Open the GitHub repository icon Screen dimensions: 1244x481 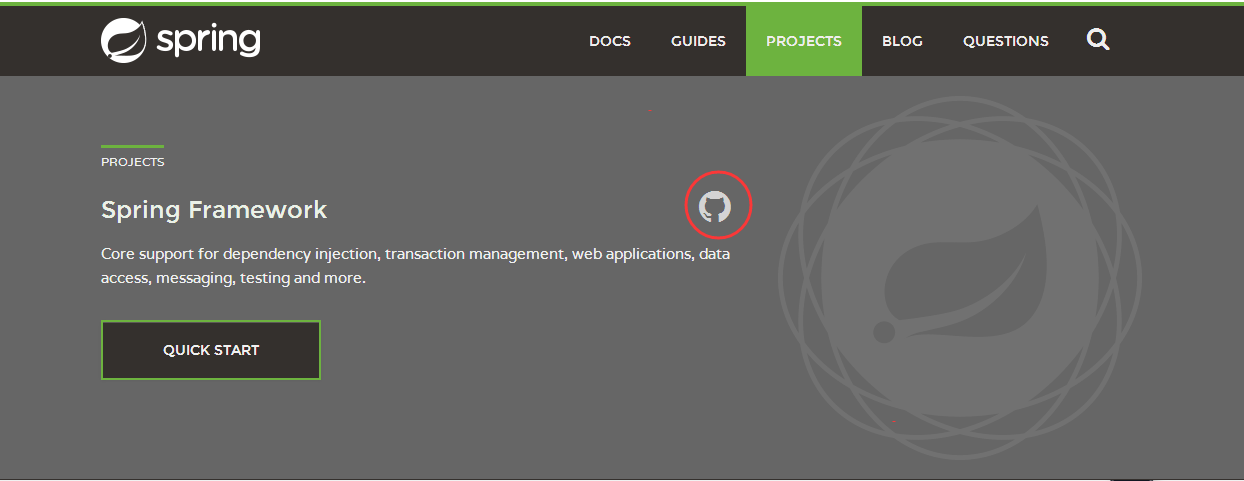click(715, 207)
